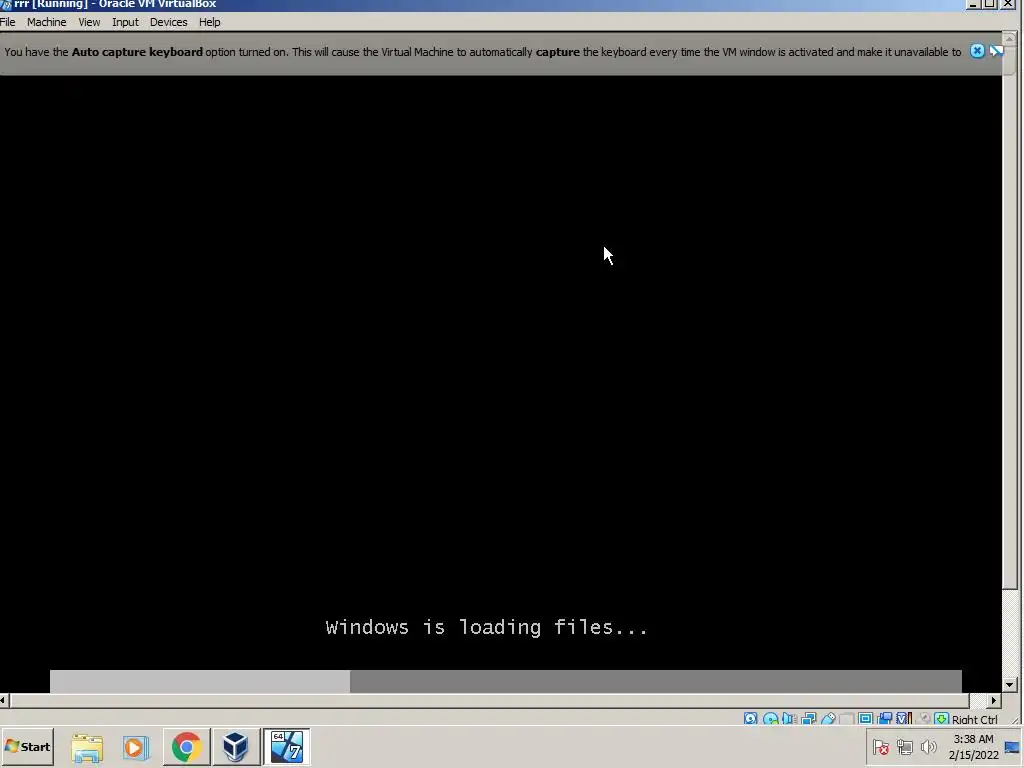Click the audio status indicator
This screenshot has height=768, width=1024.
click(790, 718)
